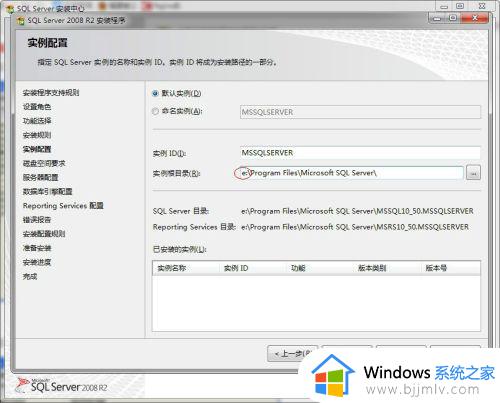Go to 安装程序支持规则 step
Image resolution: width=500 pixels, height=403 pixels.
click(x=51, y=93)
